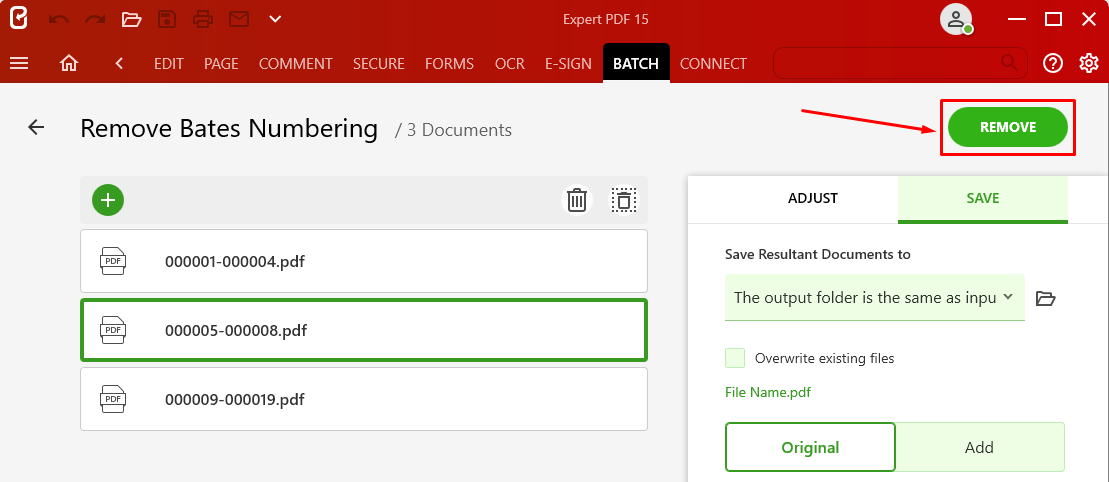
Task: Open the user account avatar
Action: [x=956, y=19]
